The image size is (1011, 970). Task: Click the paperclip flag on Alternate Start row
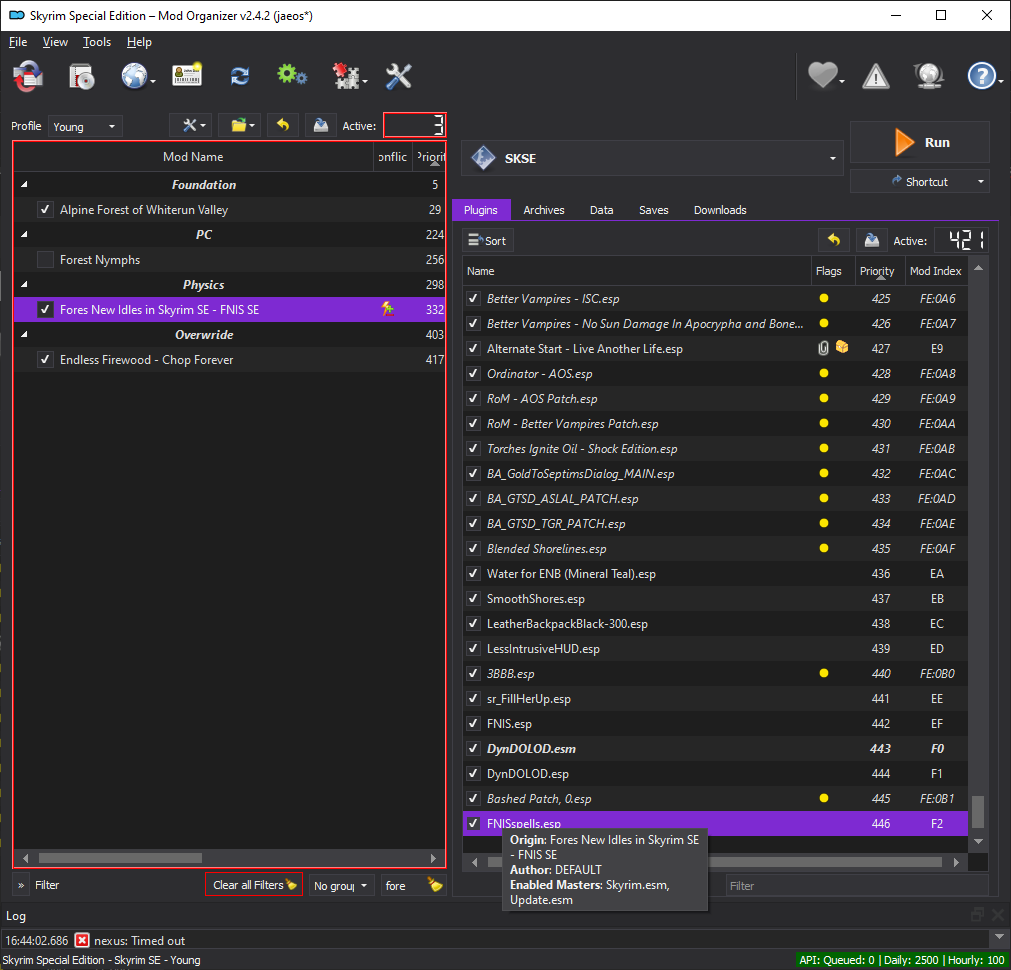click(823, 348)
